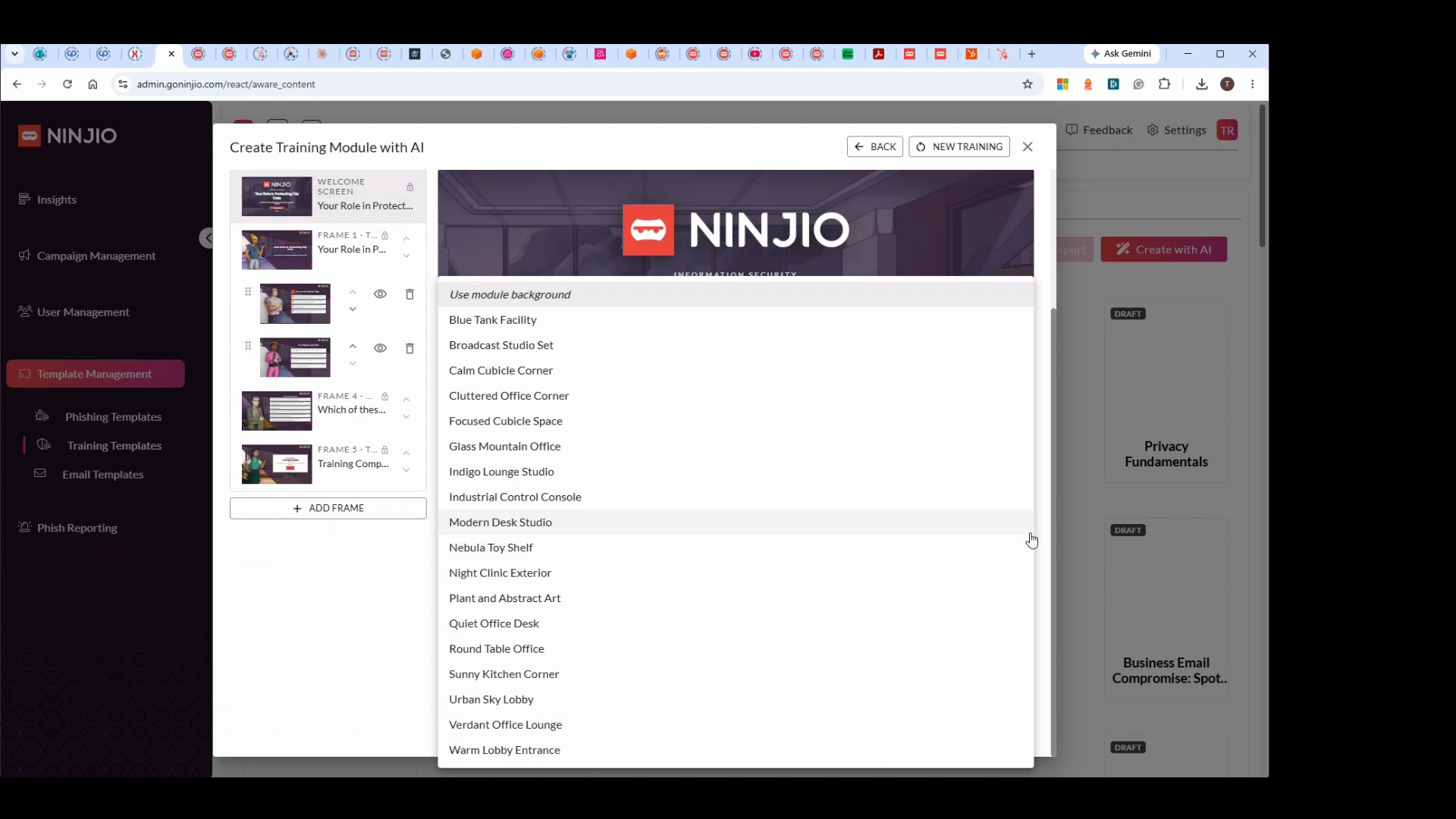
Task: Move third frame down with chevron
Action: coord(353,309)
